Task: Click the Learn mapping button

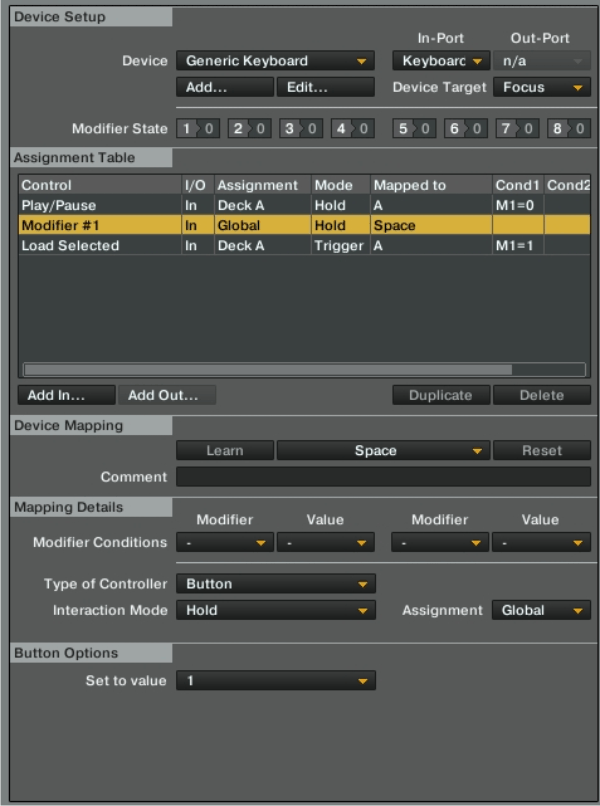Action: pyautogui.click(x=224, y=451)
